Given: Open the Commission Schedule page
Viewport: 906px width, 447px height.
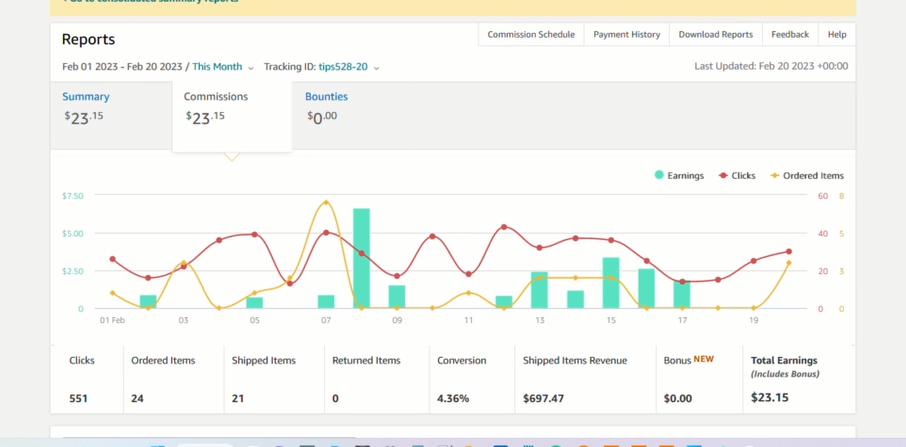Looking at the screenshot, I should pyautogui.click(x=531, y=34).
